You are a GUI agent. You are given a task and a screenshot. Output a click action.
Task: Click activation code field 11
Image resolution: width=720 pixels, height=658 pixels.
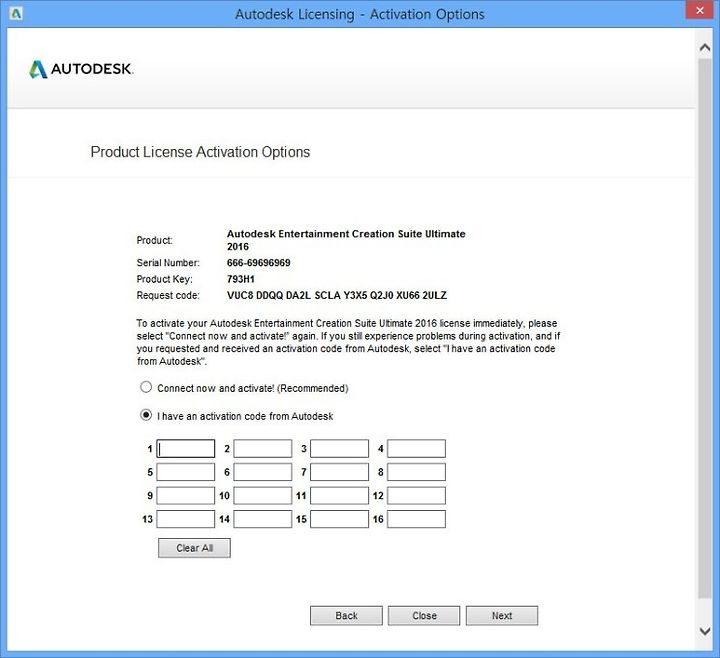339,495
